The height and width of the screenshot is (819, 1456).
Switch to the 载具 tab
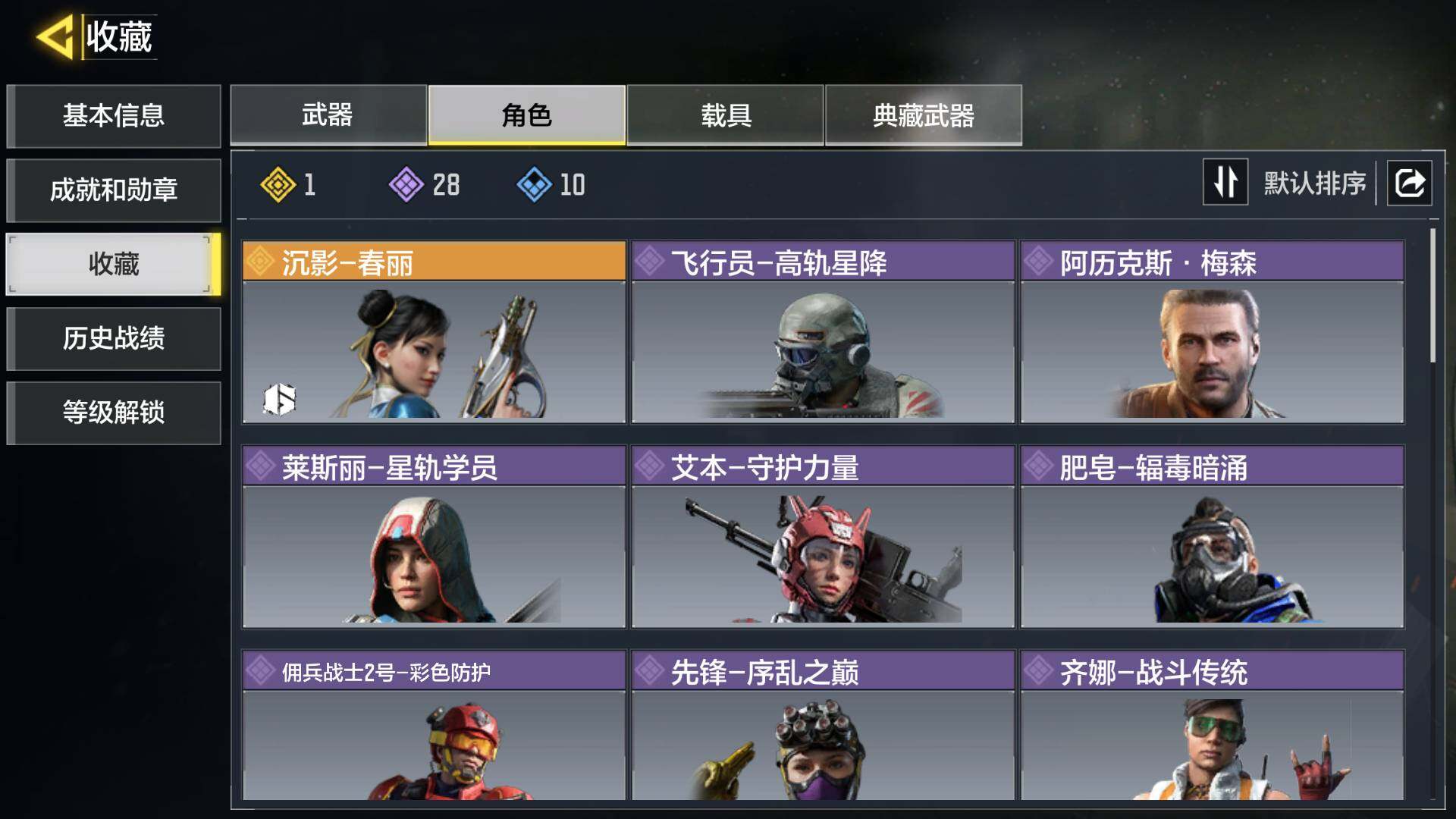point(725,115)
